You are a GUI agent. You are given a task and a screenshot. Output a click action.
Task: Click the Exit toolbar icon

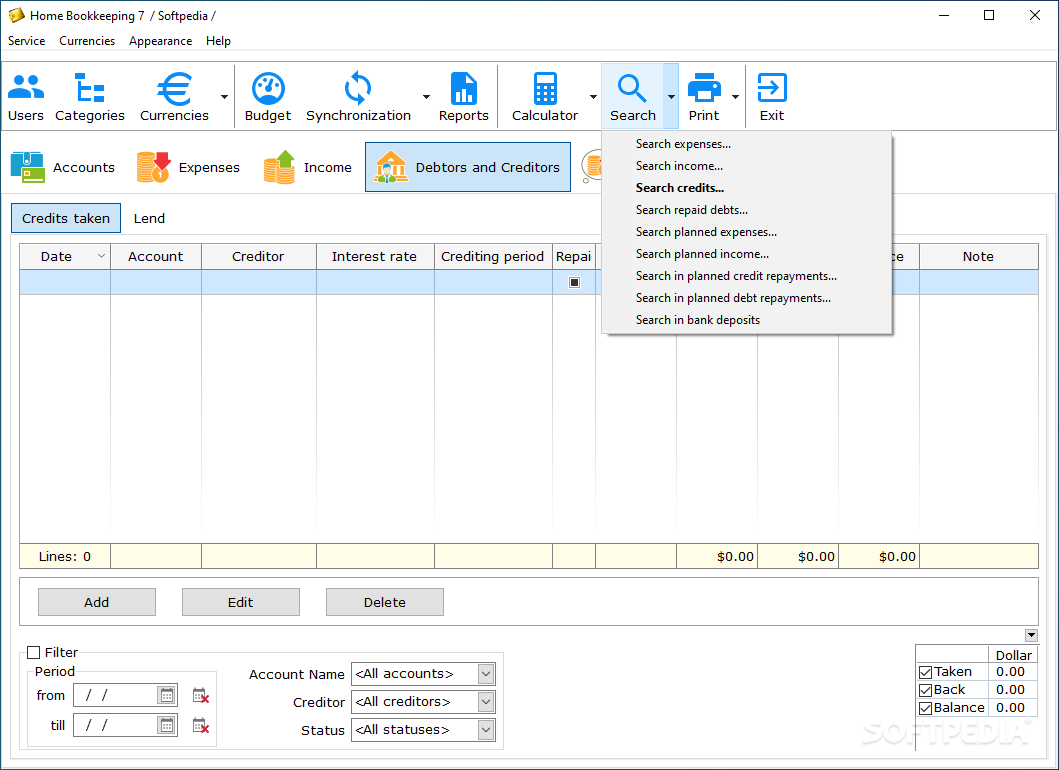pyautogui.click(x=772, y=97)
